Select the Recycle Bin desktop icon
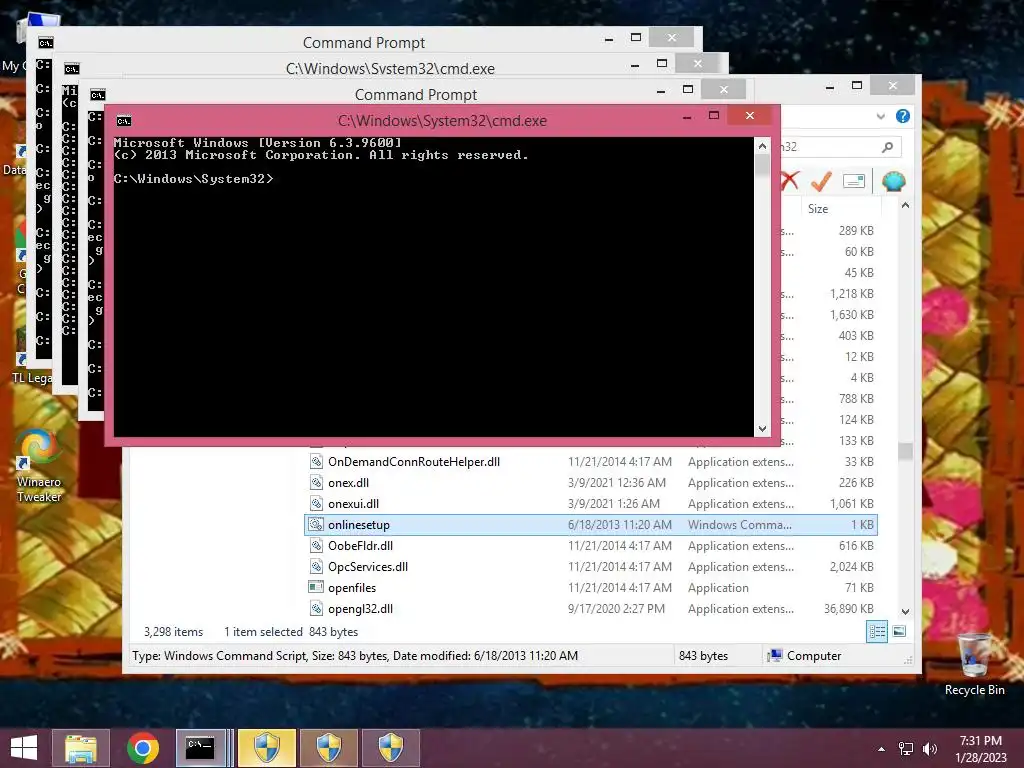1024x768 pixels. coord(974,664)
